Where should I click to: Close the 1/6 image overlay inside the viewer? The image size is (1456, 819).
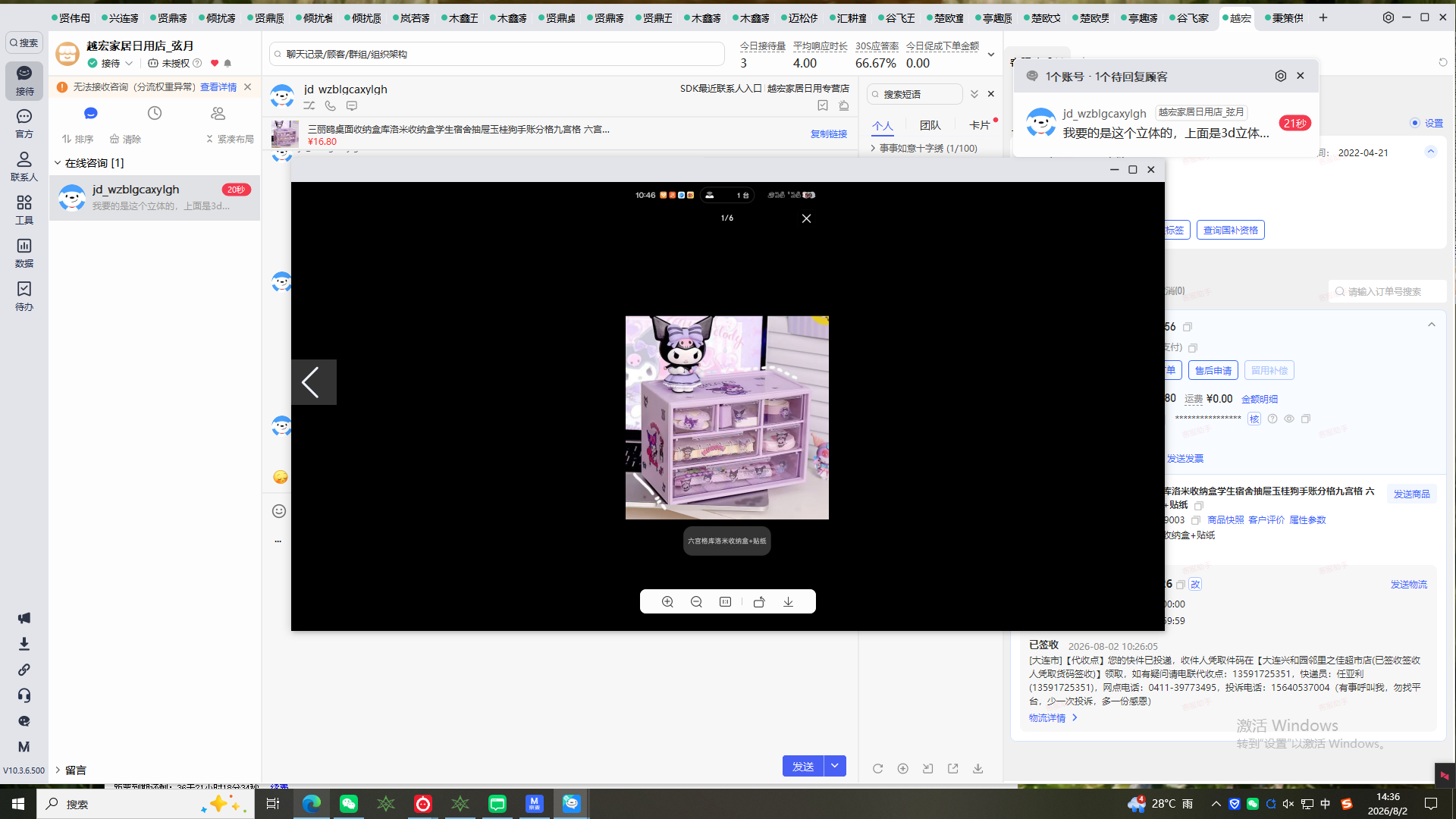pos(806,218)
